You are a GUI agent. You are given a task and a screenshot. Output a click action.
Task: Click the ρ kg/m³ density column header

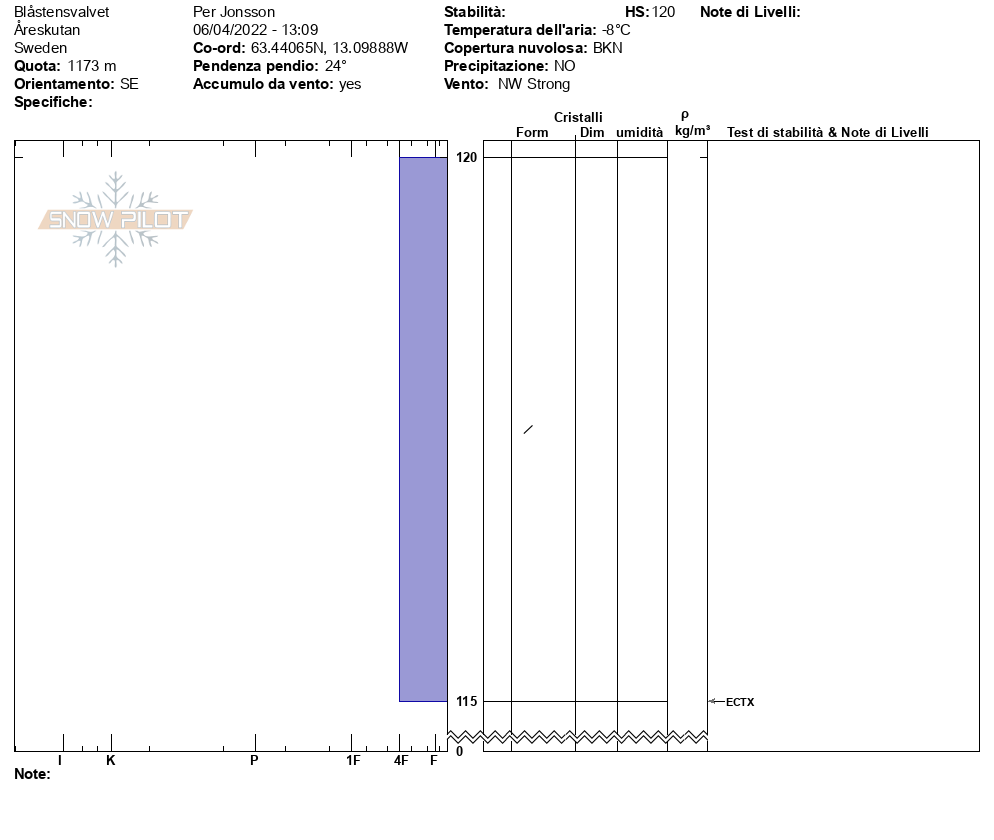tap(692, 124)
